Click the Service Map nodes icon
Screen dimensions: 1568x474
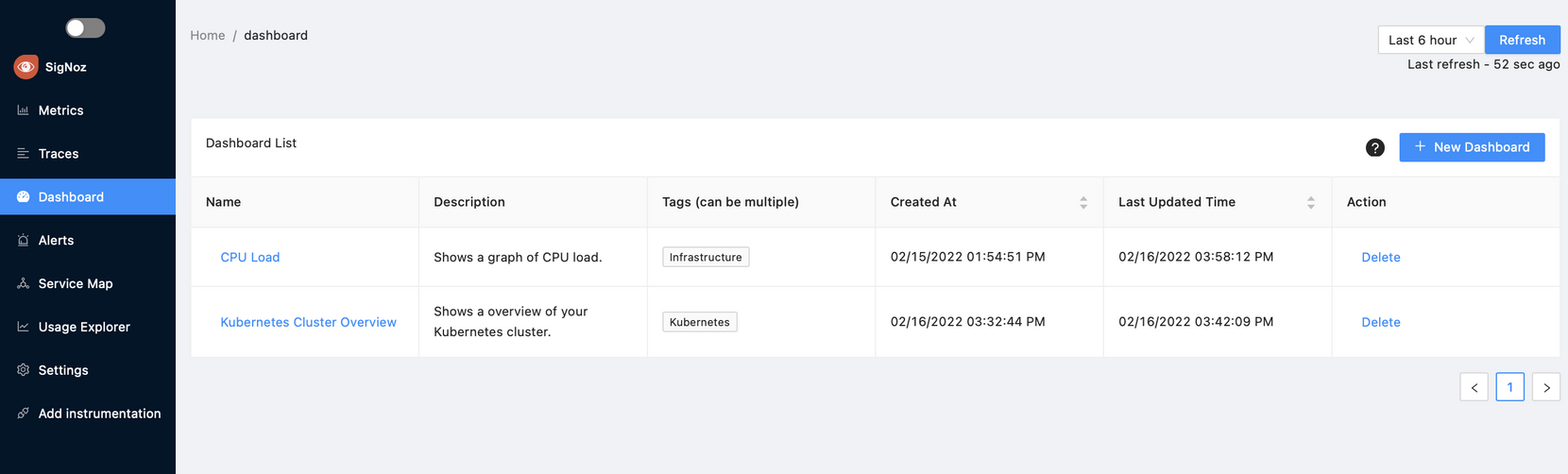(23, 283)
